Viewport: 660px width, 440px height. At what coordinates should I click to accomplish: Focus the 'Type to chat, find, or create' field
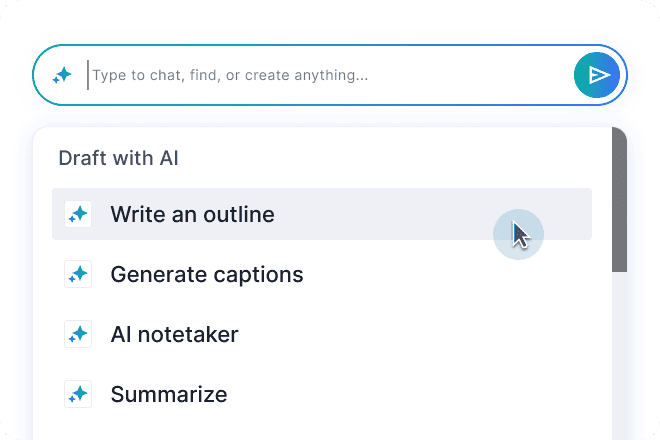pos(328,75)
